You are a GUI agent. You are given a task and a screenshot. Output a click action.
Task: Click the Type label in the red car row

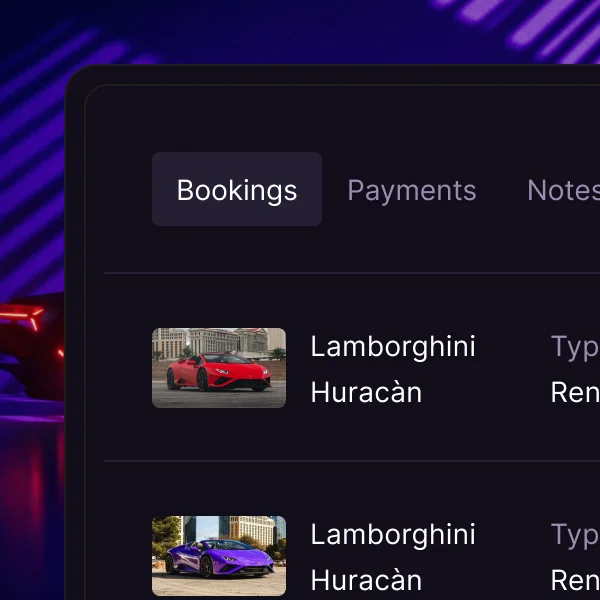pyautogui.click(x=575, y=347)
